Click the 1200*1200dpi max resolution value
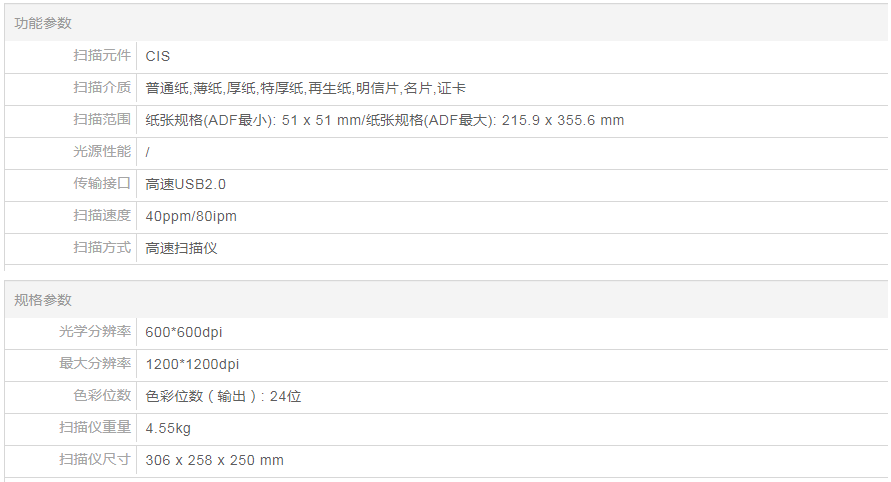The image size is (891, 482). [192, 364]
